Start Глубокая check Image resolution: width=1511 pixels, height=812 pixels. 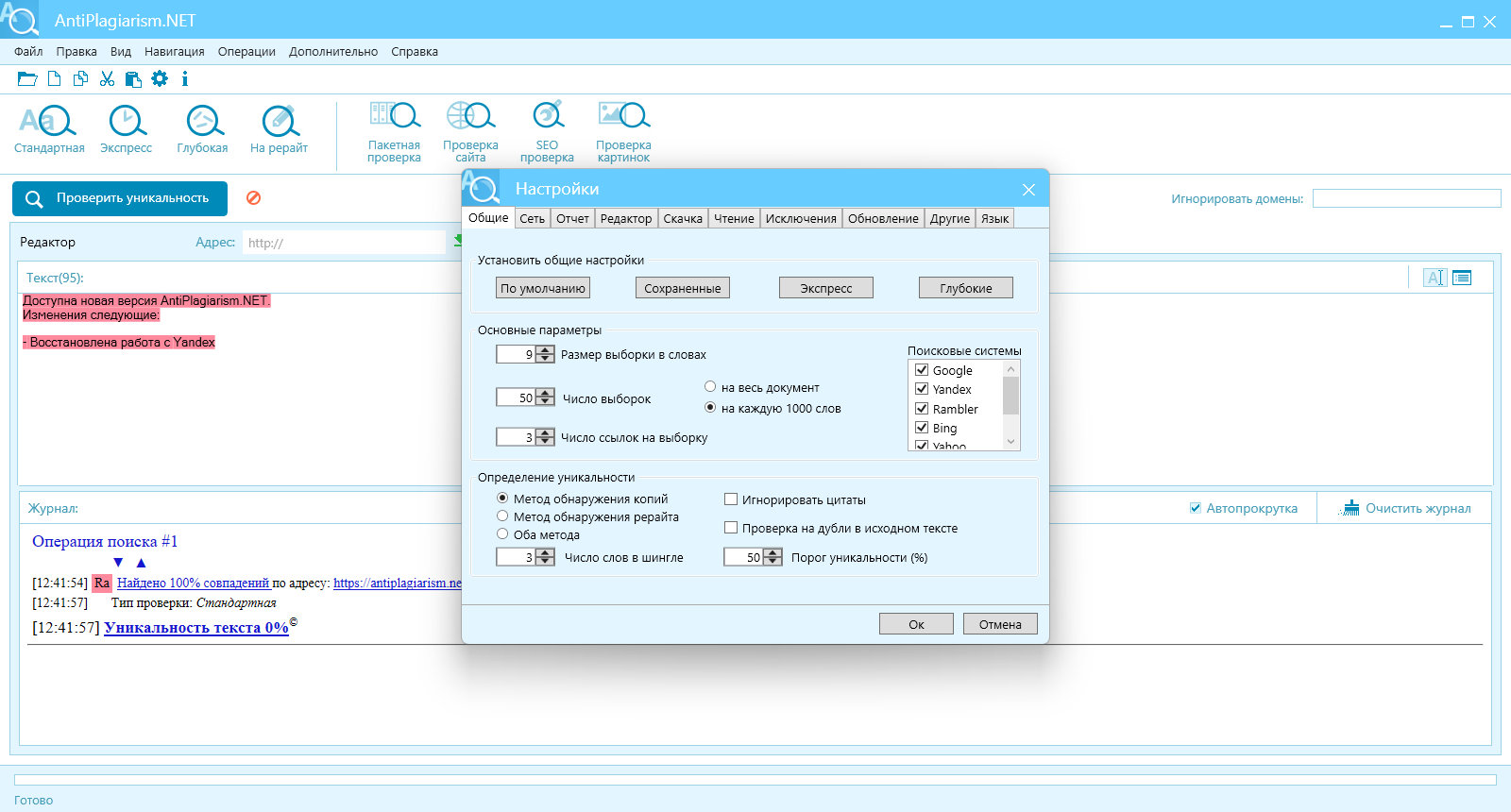(x=202, y=129)
